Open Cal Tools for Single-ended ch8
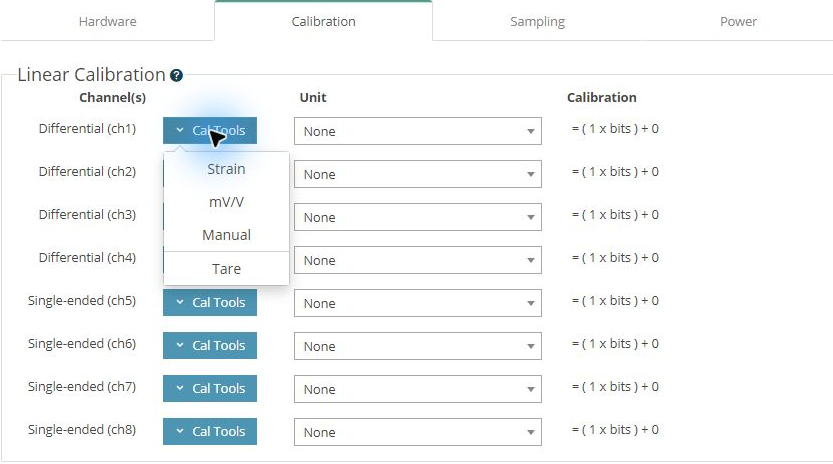Image resolution: width=833 pixels, height=464 pixels. click(210, 432)
